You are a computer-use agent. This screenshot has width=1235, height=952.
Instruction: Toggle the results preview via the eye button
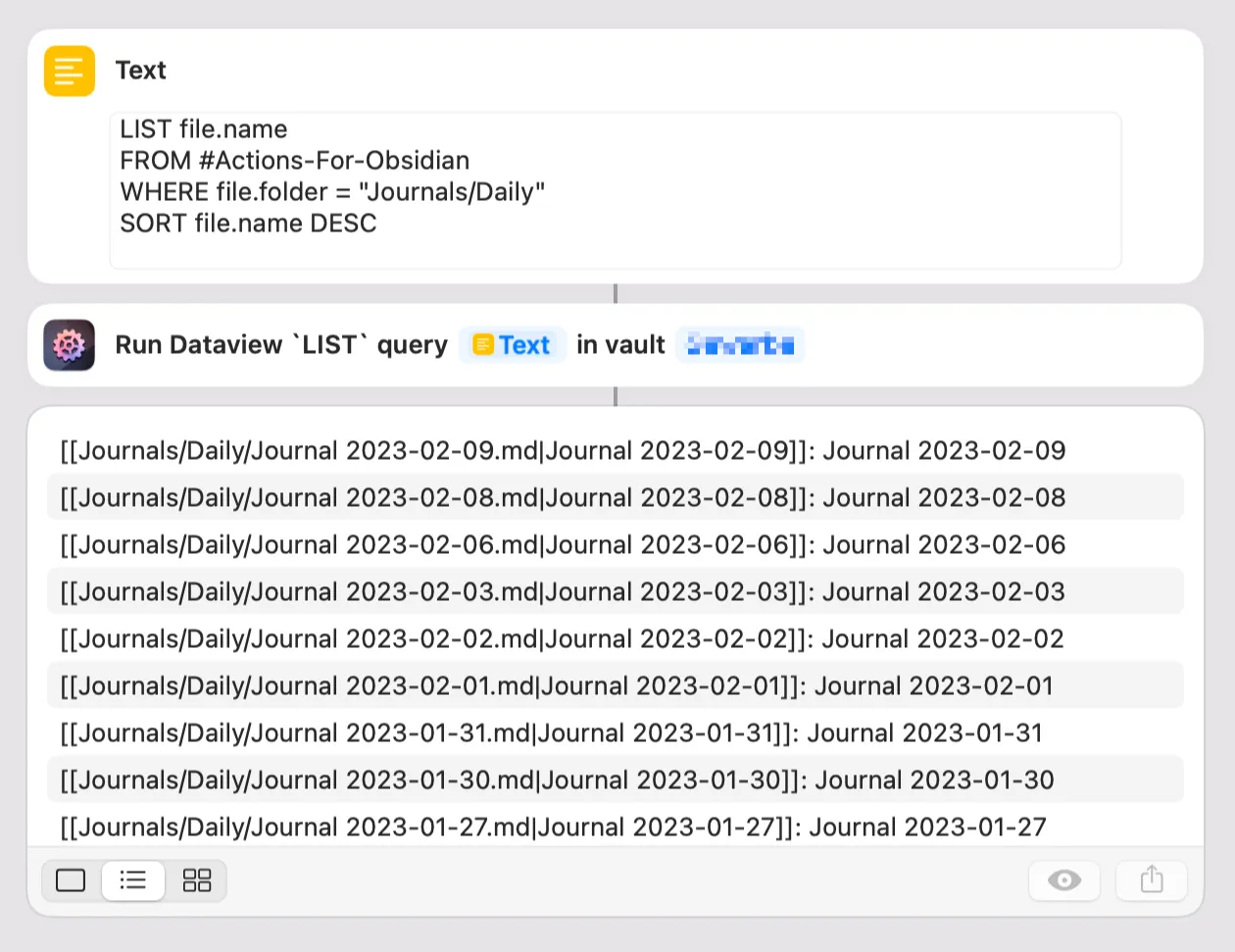[1064, 880]
